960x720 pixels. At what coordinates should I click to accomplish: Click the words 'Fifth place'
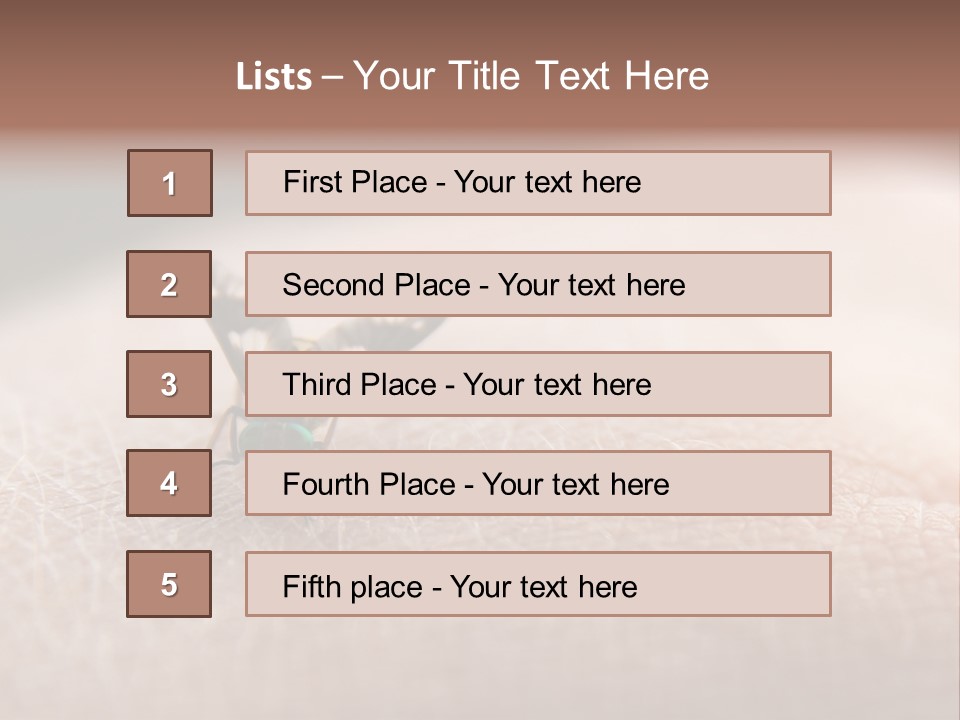pyautogui.click(x=353, y=587)
